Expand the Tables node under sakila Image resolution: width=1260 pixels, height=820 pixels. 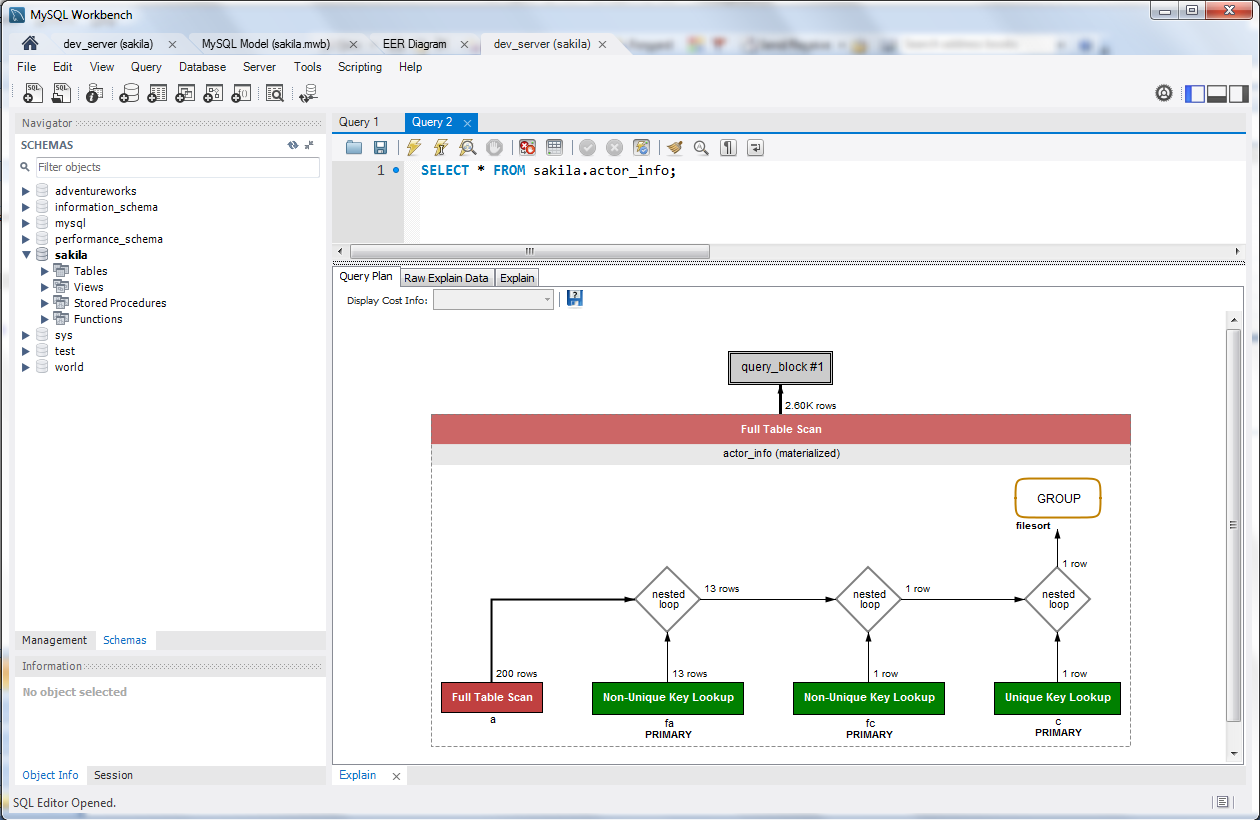coord(44,271)
